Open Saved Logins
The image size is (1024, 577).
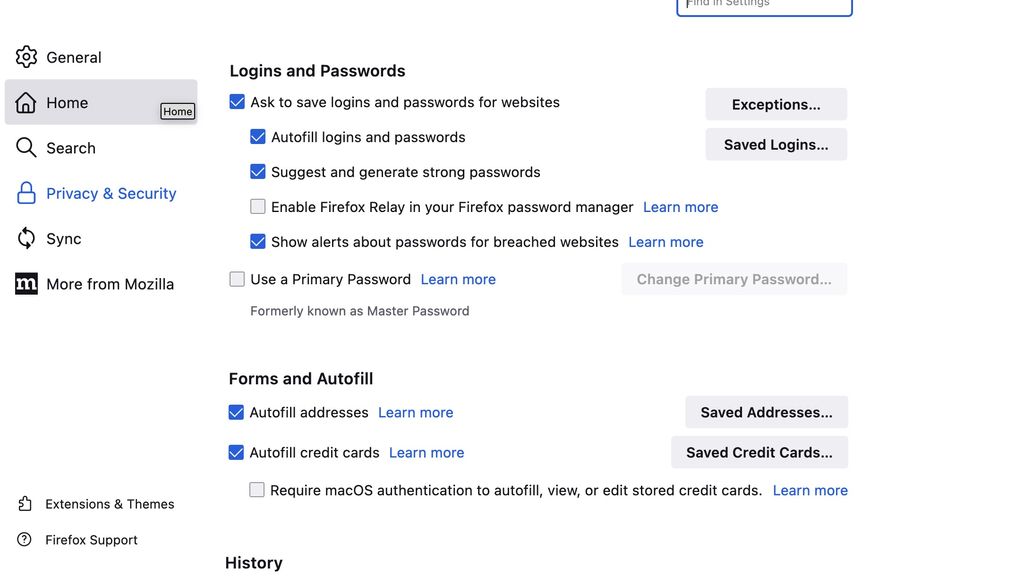click(x=776, y=144)
